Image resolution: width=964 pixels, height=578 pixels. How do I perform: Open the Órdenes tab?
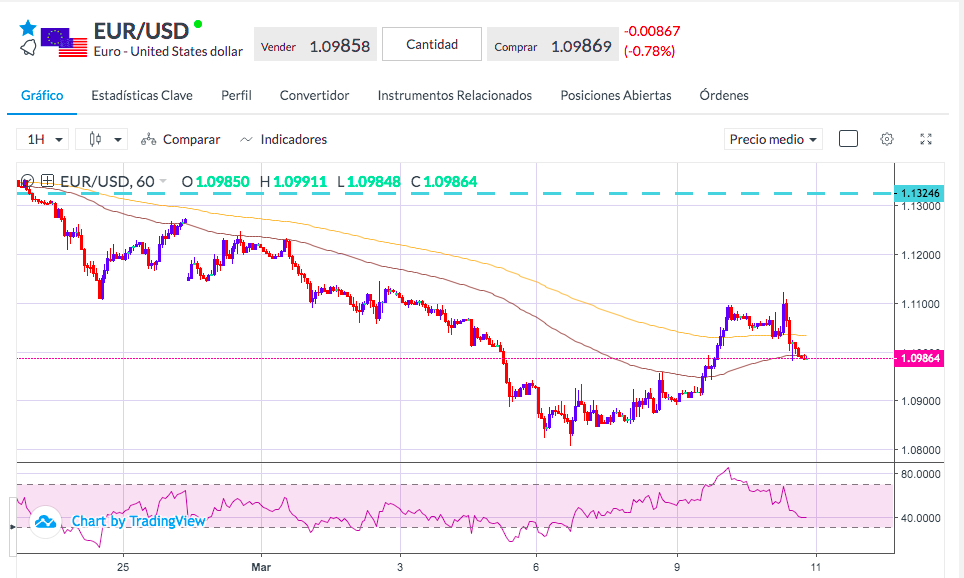pyautogui.click(x=724, y=95)
